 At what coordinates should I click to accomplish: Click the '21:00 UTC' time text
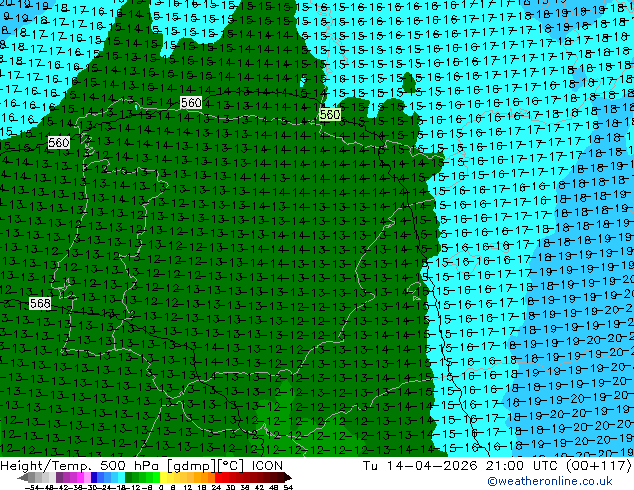(x=523, y=466)
